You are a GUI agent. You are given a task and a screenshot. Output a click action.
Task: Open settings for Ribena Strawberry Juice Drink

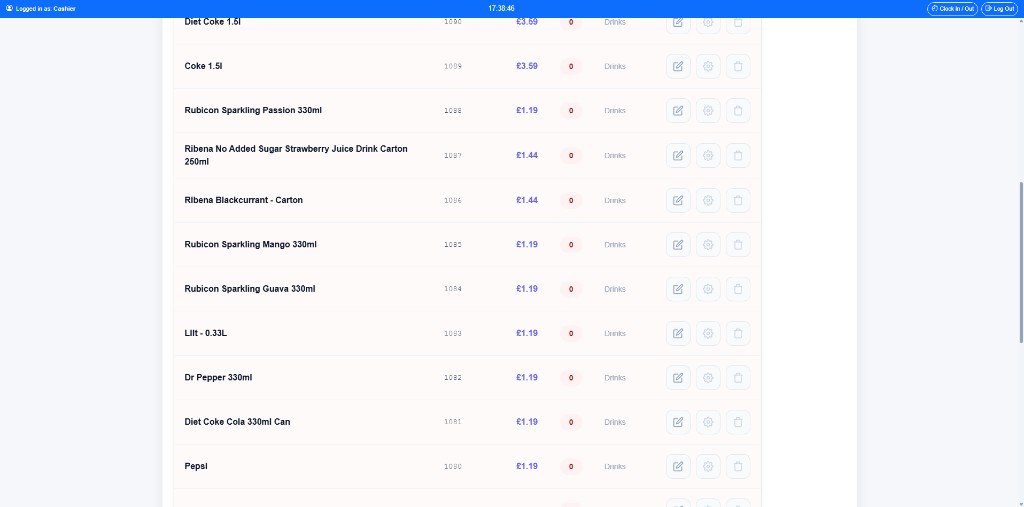[x=708, y=155]
